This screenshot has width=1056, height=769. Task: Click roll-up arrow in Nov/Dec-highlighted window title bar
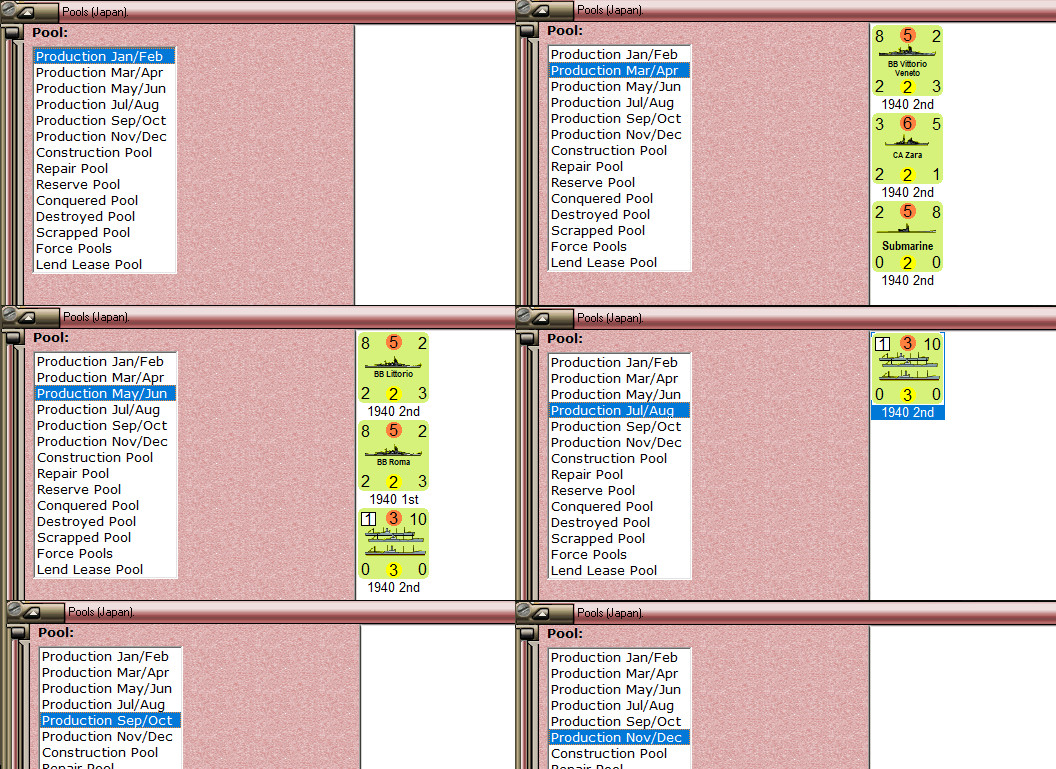[541, 613]
